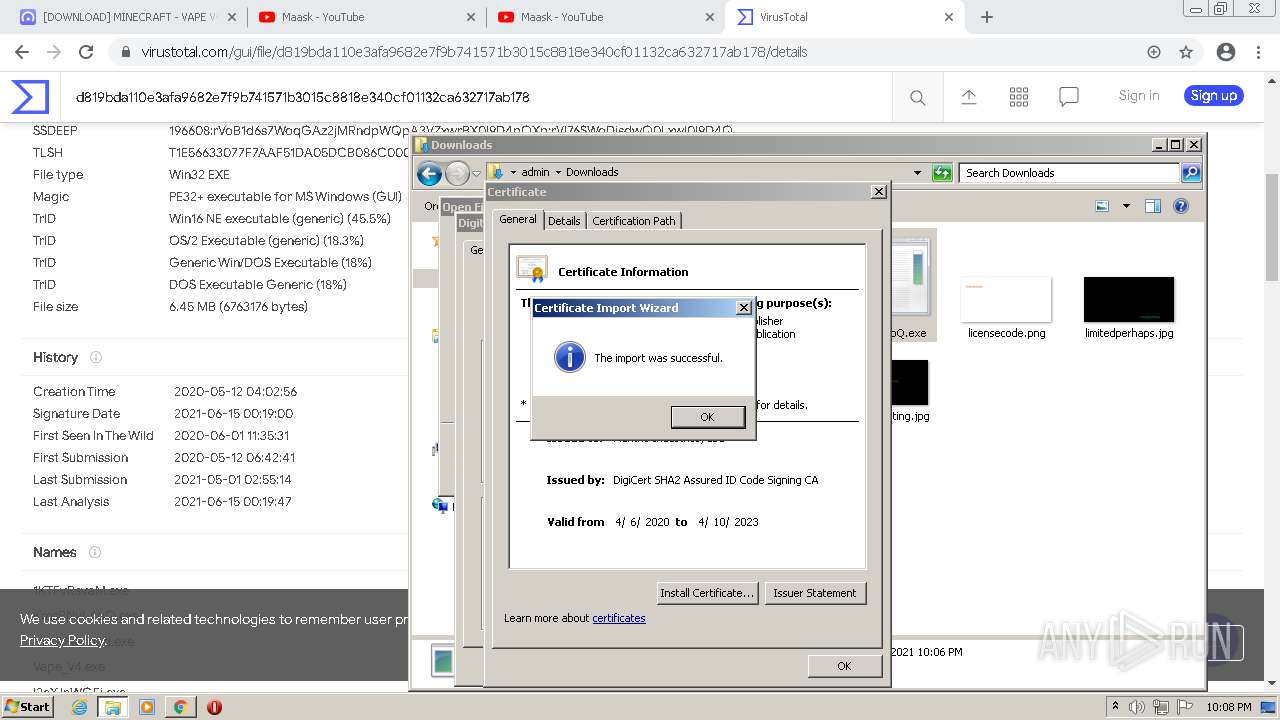
Task: Open a new Chrome tab
Action: [987, 17]
